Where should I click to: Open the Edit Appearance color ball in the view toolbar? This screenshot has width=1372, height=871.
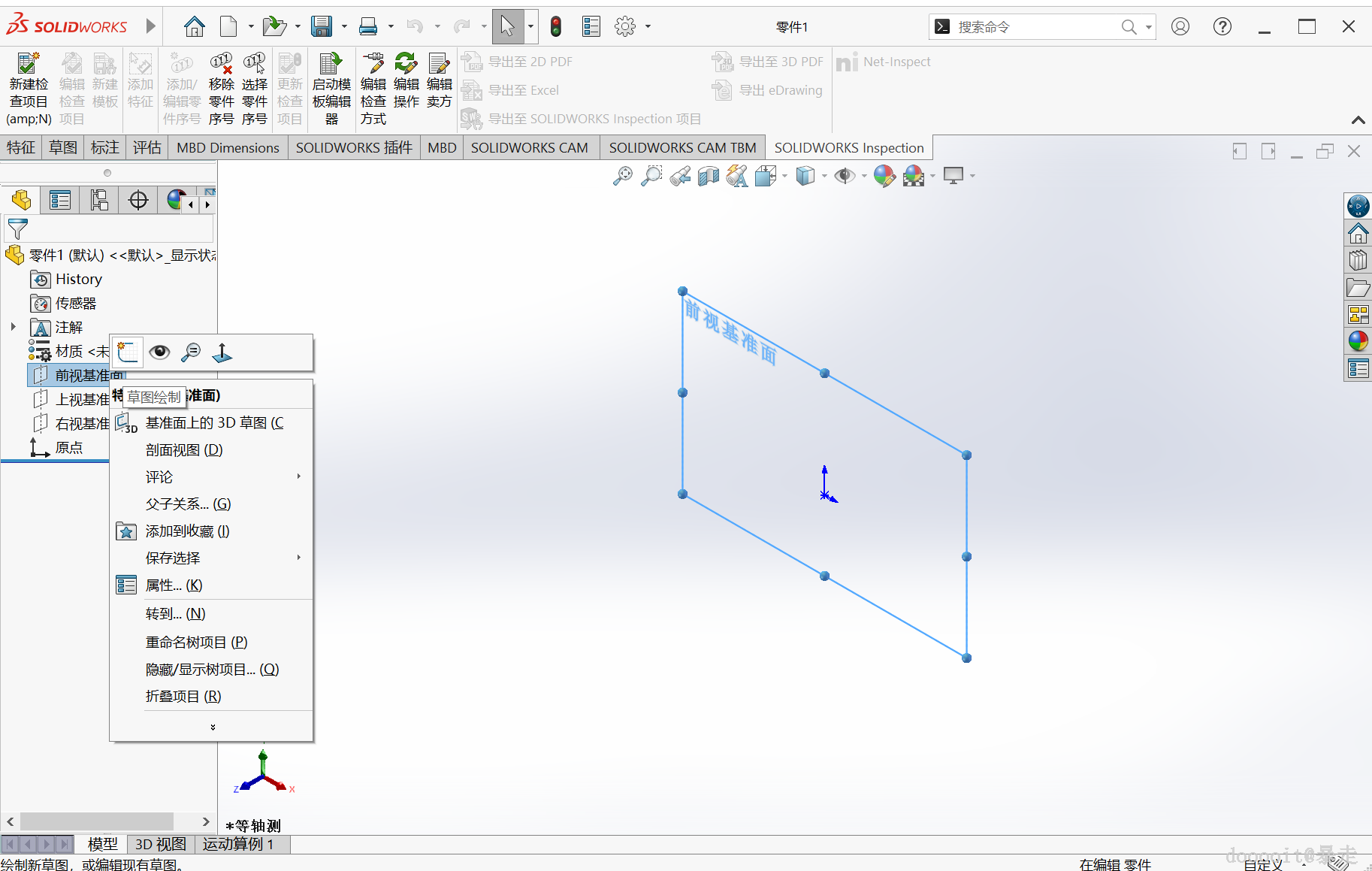pos(884,176)
